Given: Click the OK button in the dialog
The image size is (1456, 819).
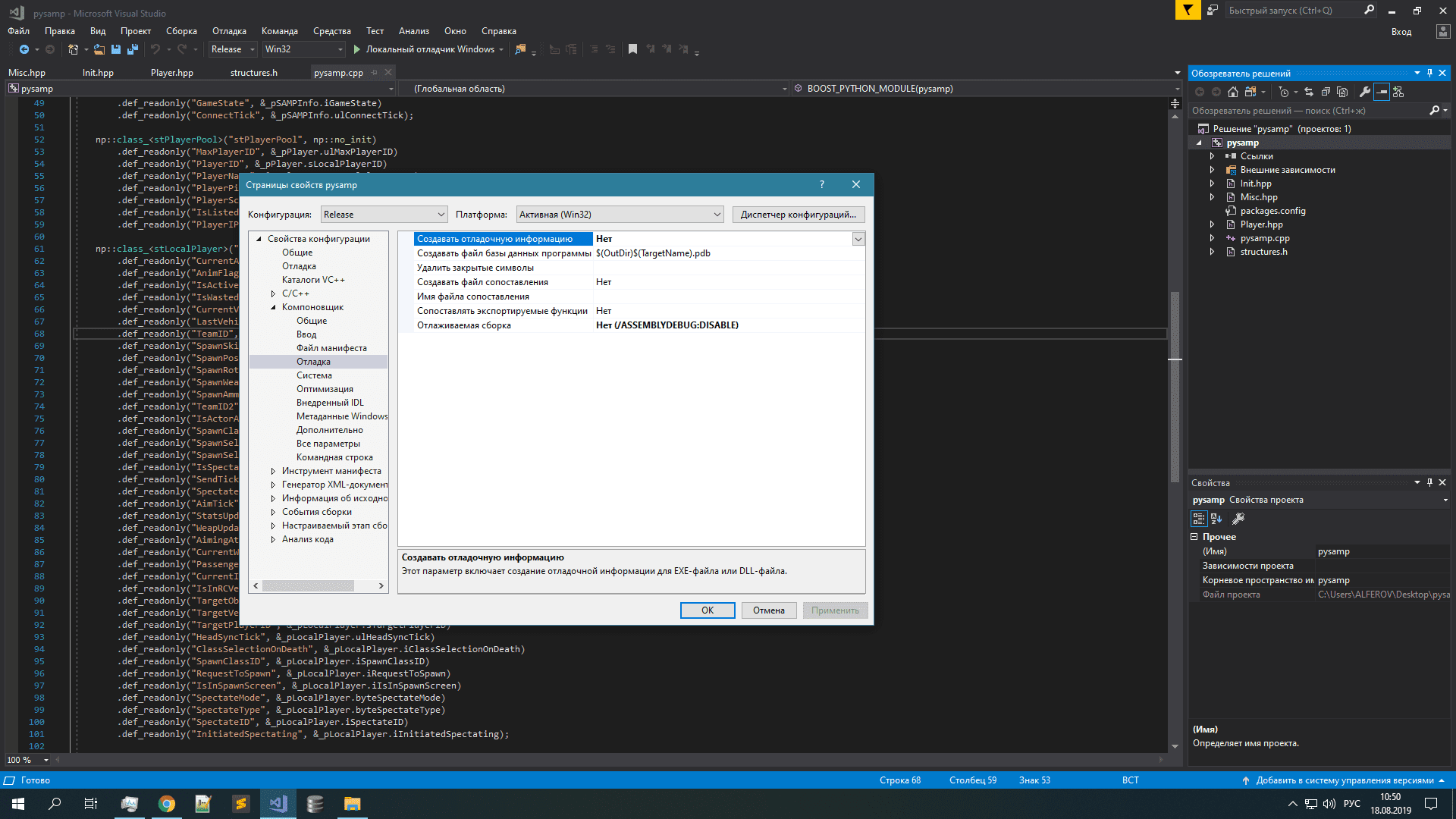Looking at the screenshot, I should [707, 610].
